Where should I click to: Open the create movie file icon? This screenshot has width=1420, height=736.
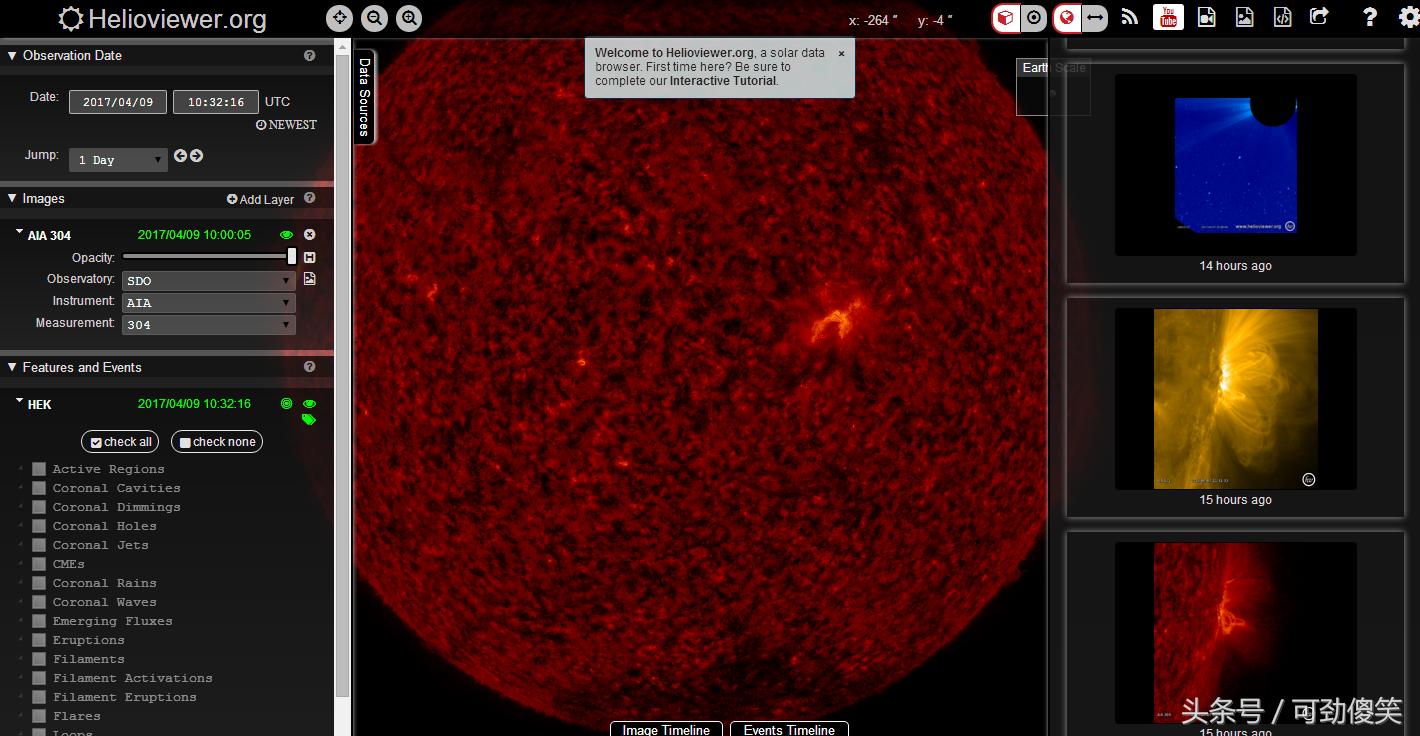pyautogui.click(x=1207, y=17)
